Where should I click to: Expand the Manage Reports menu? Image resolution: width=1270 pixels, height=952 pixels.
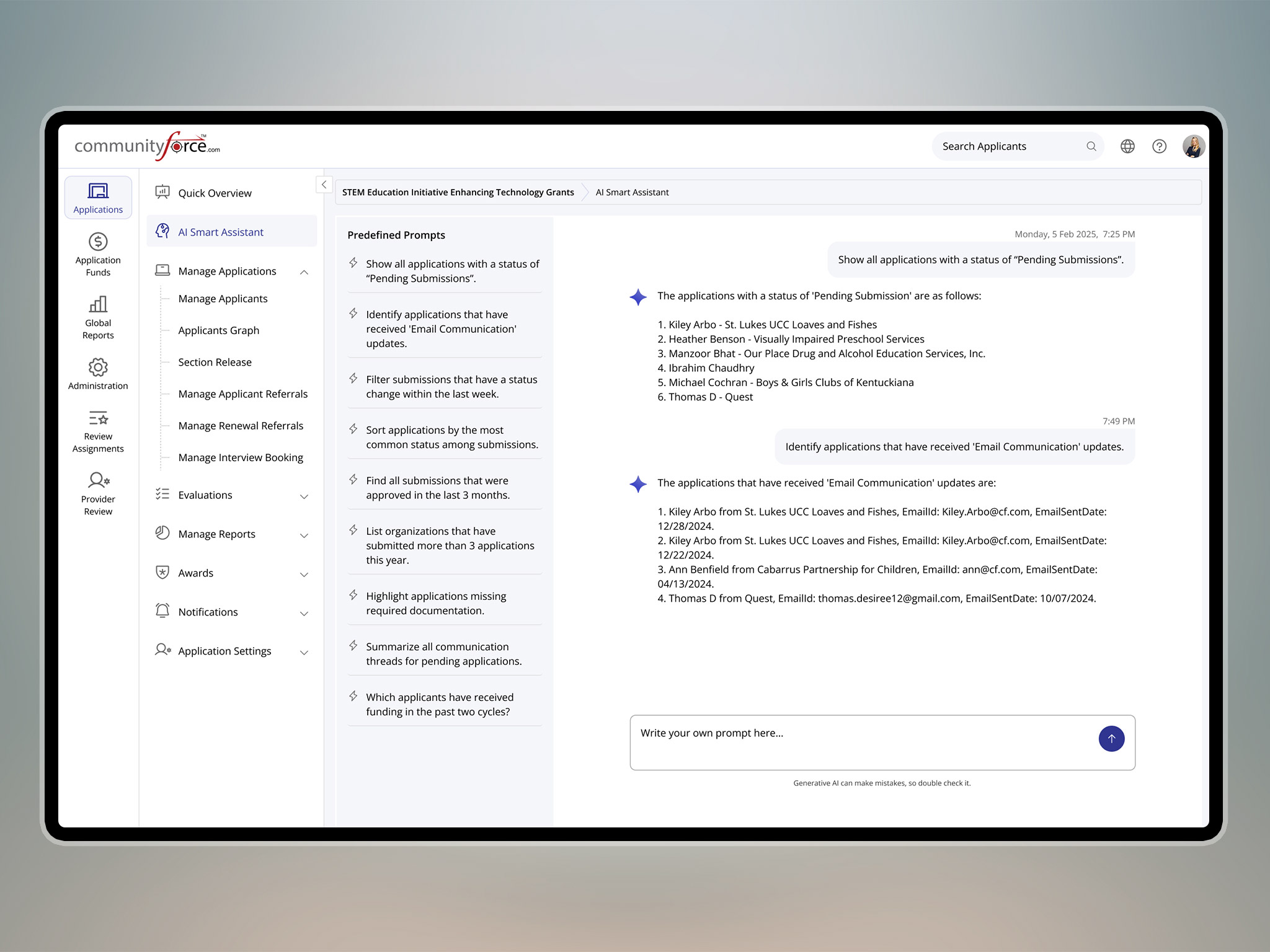(304, 535)
